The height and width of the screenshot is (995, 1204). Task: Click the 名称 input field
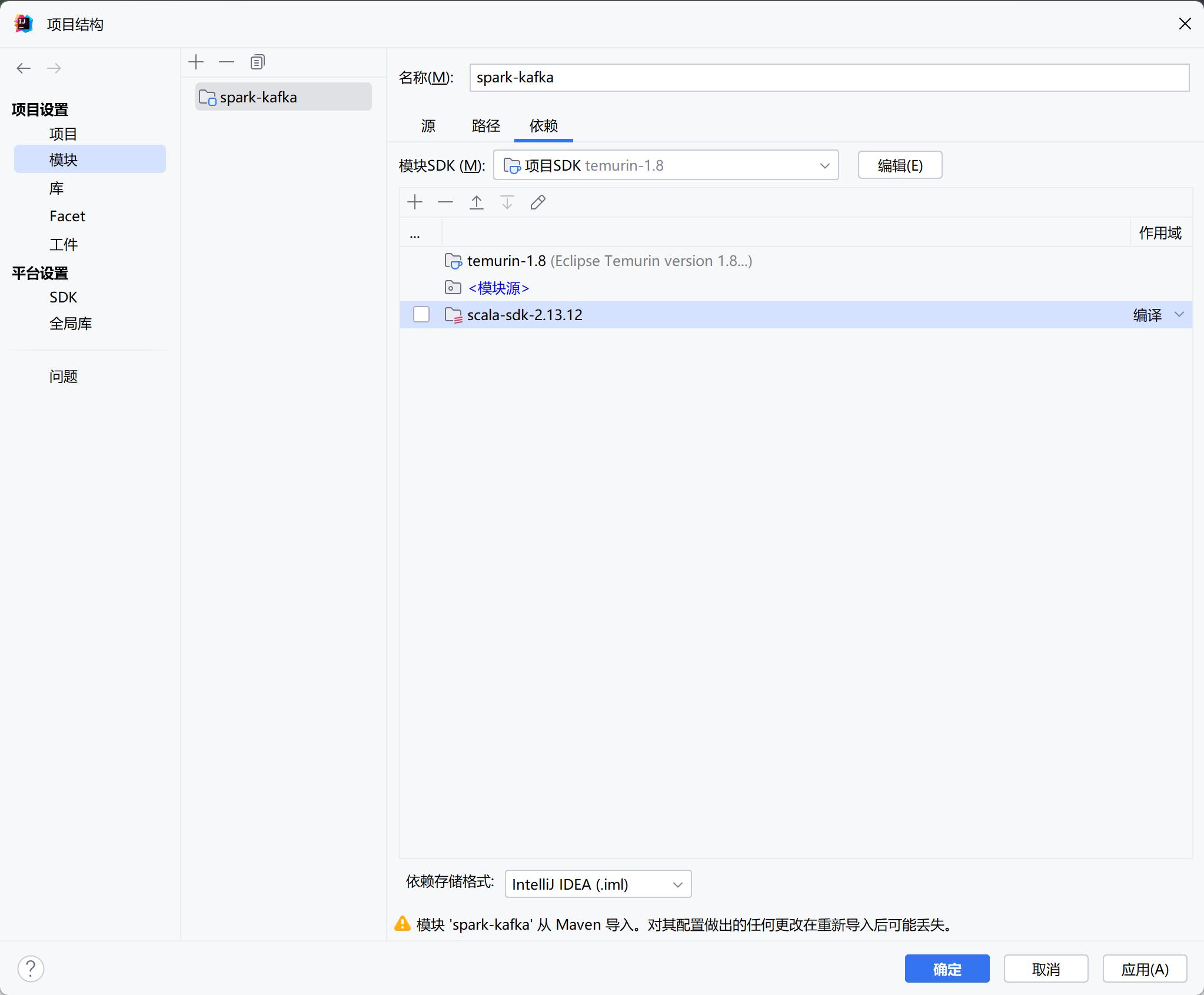point(829,78)
